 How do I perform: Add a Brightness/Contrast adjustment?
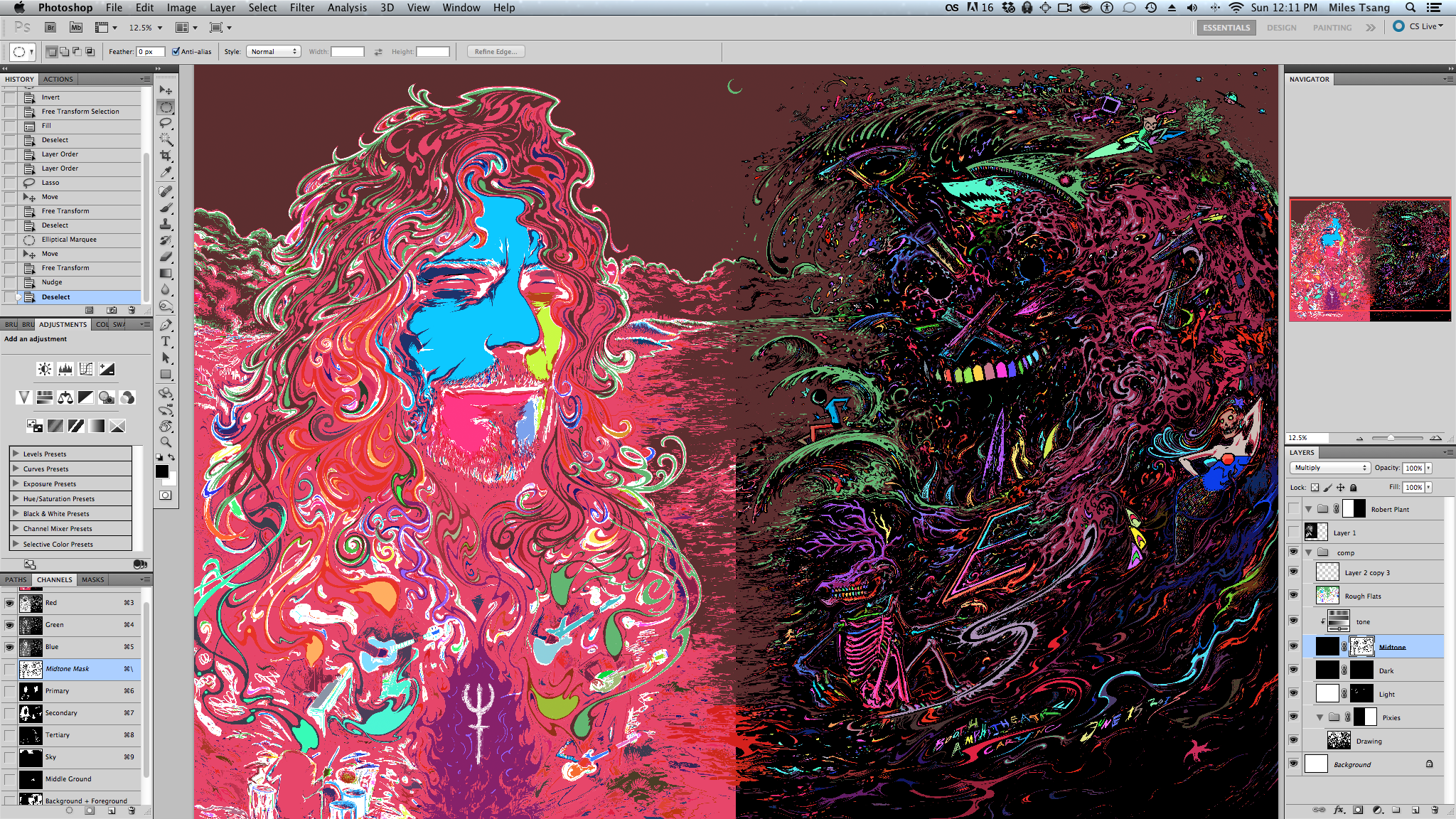45,369
